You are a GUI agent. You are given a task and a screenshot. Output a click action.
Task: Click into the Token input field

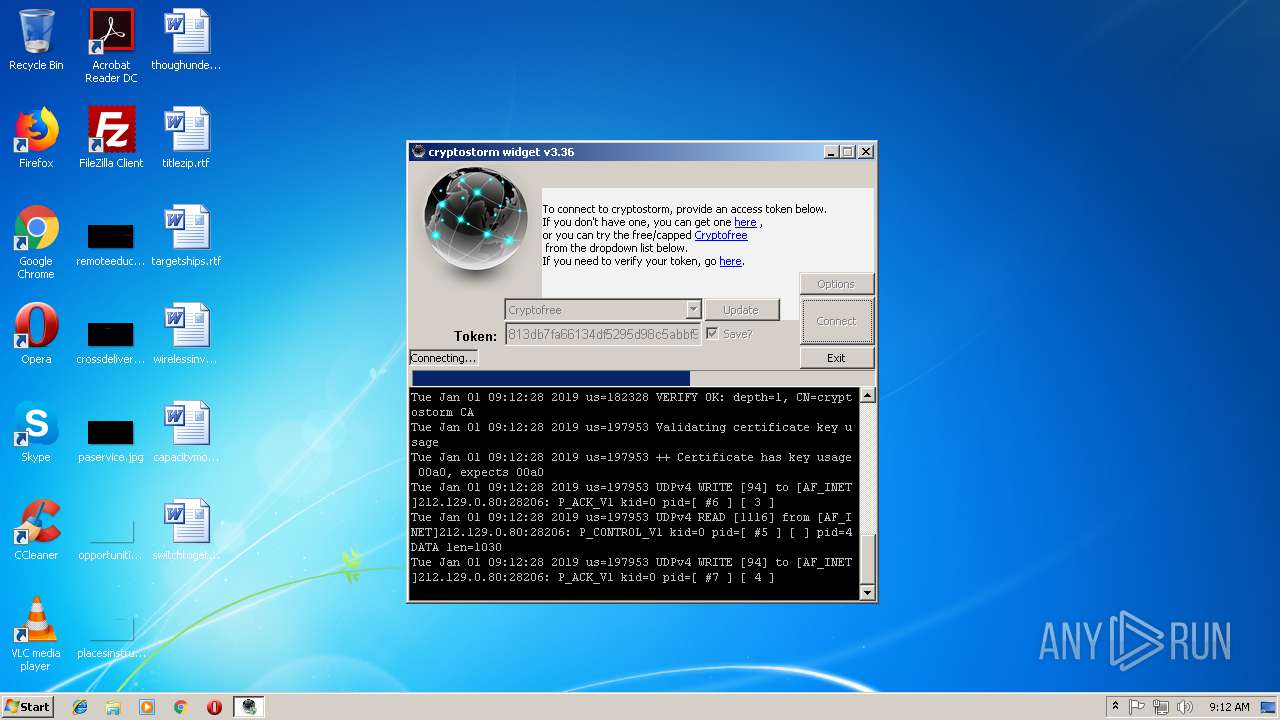pyautogui.click(x=603, y=335)
